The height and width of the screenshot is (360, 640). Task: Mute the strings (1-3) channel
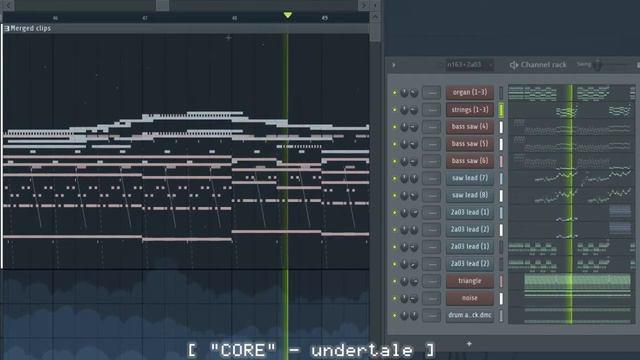tap(395, 110)
